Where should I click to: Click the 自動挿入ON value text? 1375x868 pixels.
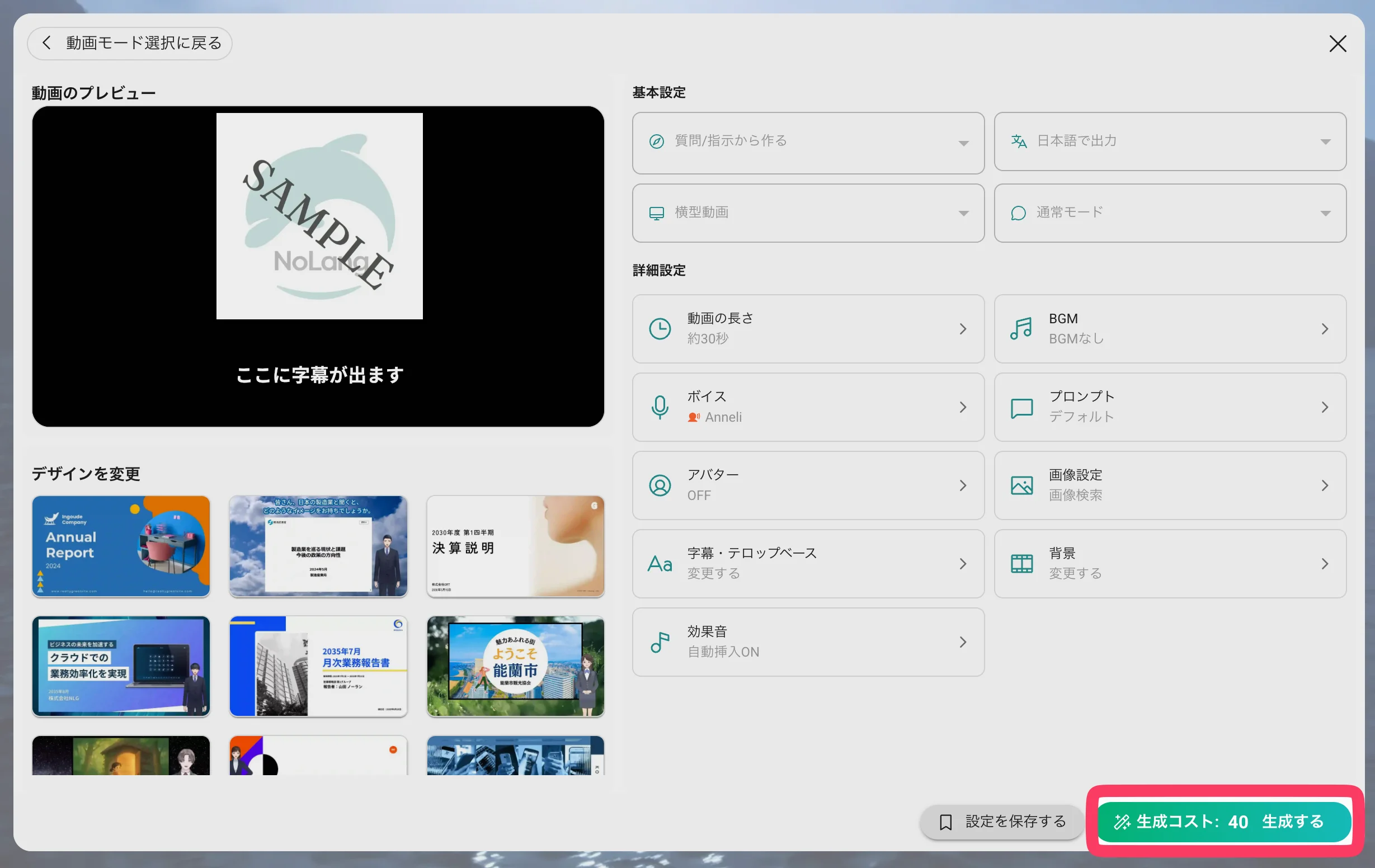pos(723,652)
